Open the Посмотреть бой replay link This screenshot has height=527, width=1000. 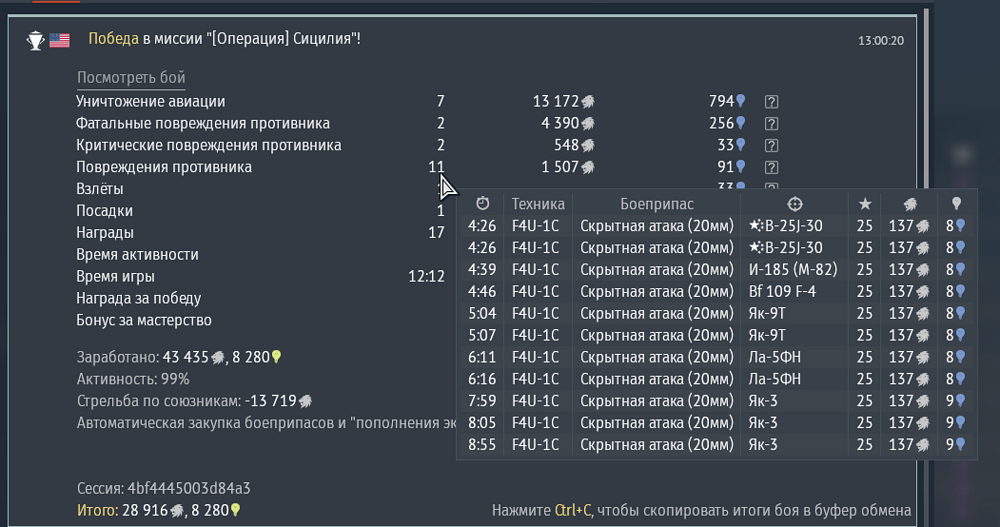[131, 79]
